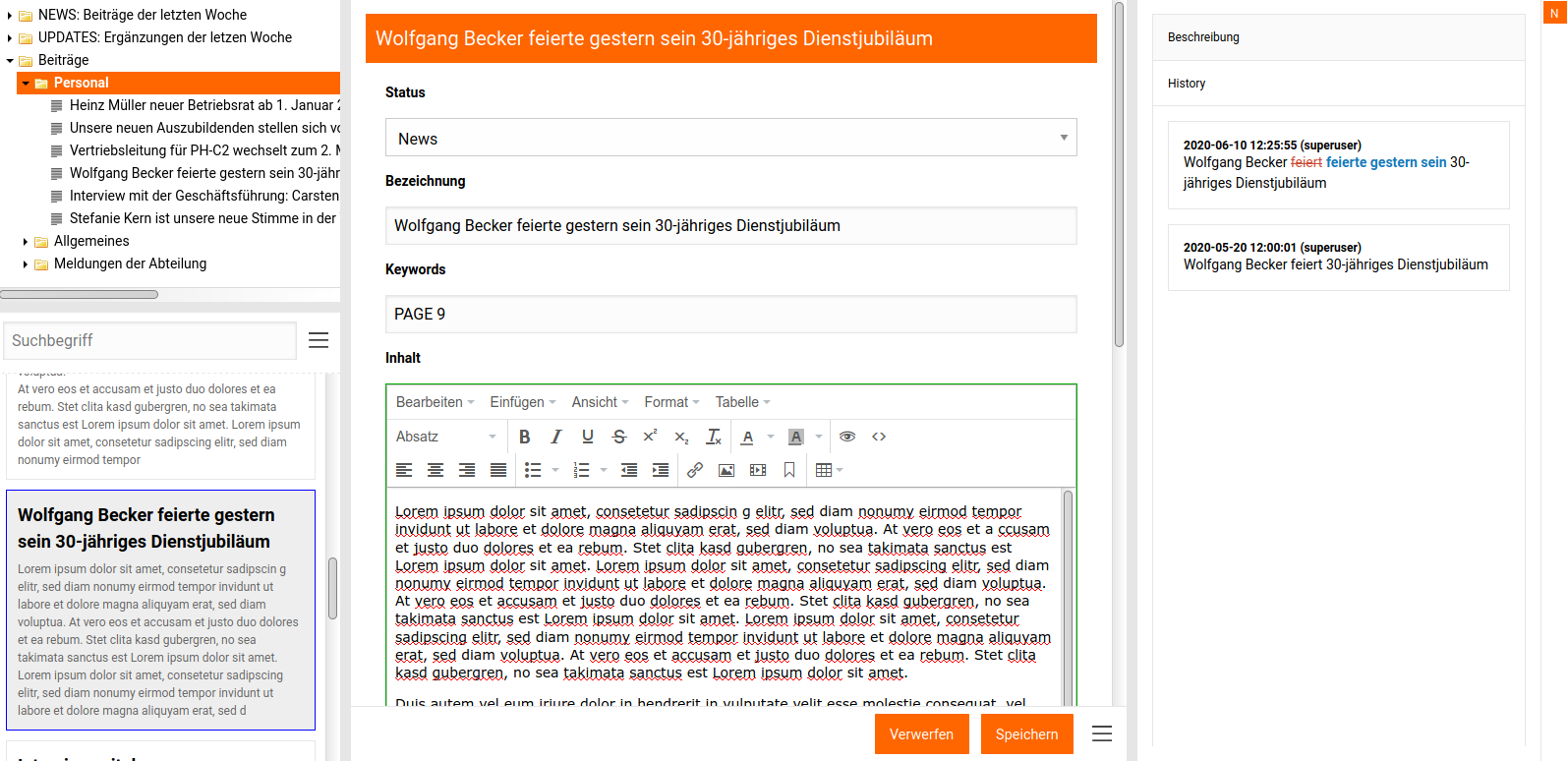Toggle bold formatting
The width and height of the screenshot is (1568, 761).
click(x=525, y=437)
